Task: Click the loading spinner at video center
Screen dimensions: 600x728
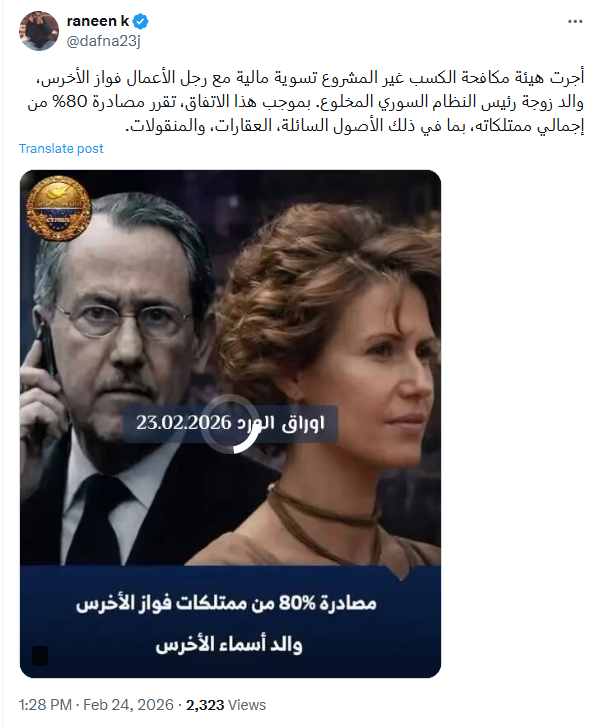Action: tap(231, 423)
